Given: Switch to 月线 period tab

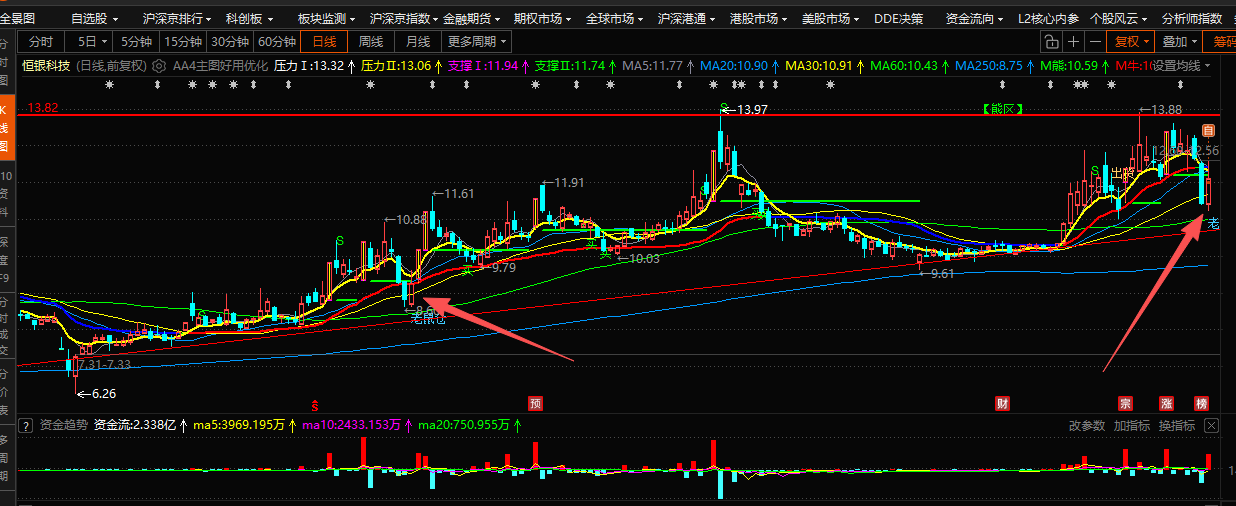Looking at the screenshot, I should pyautogui.click(x=418, y=42).
